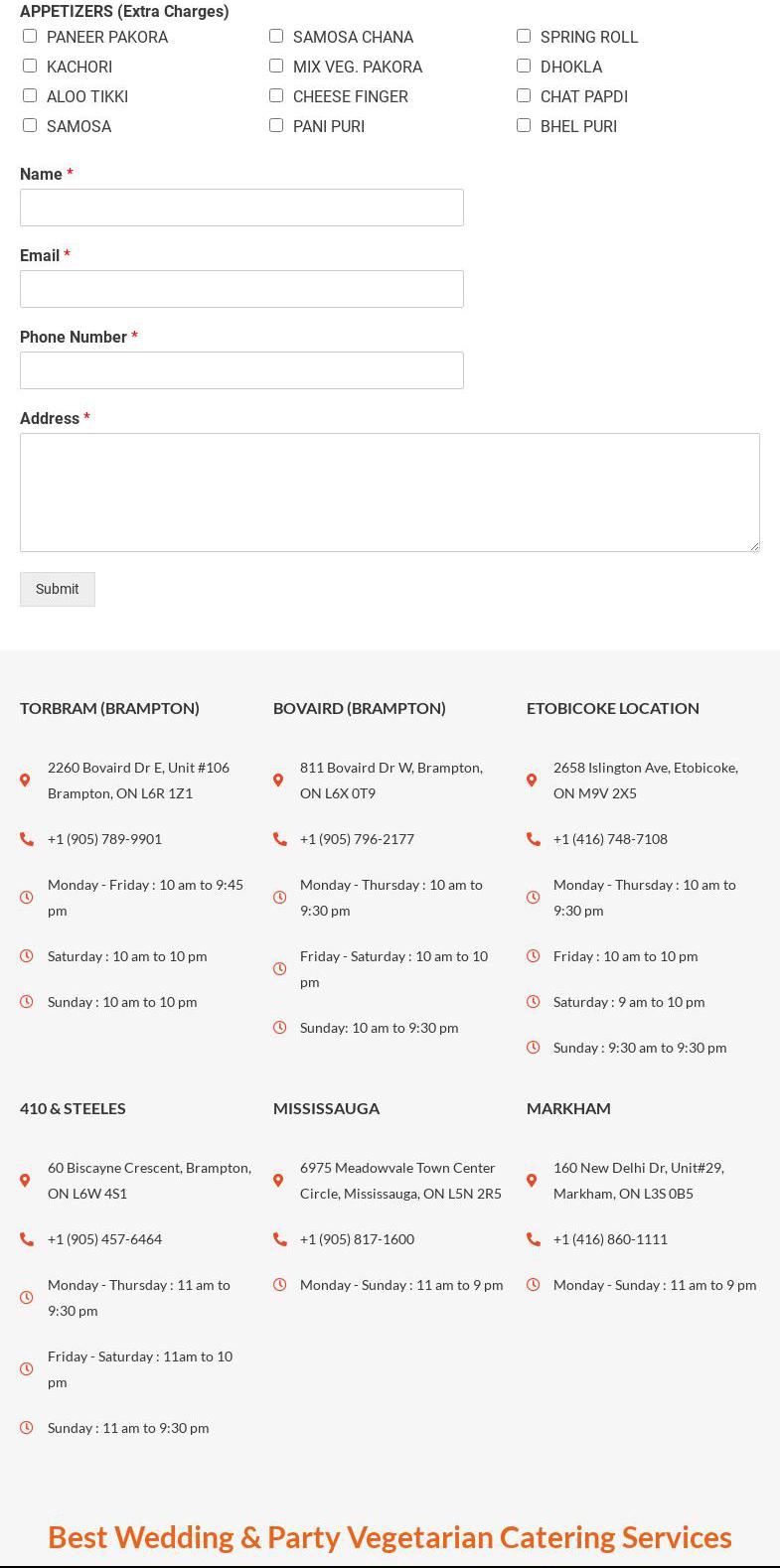This screenshot has width=780, height=1568.
Task: Click the Markham phone icon
Action: [x=533, y=1239]
